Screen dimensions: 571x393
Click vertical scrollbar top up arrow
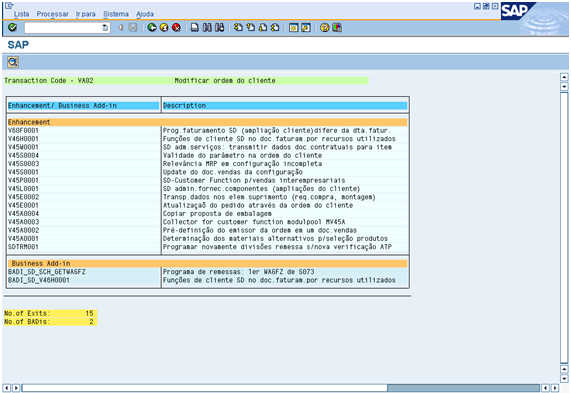(564, 77)
